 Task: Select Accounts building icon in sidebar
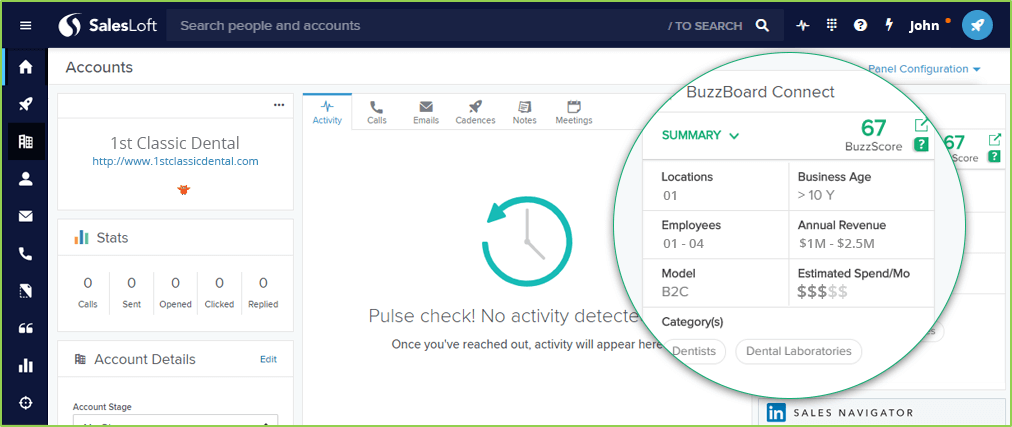coord(26,141)
